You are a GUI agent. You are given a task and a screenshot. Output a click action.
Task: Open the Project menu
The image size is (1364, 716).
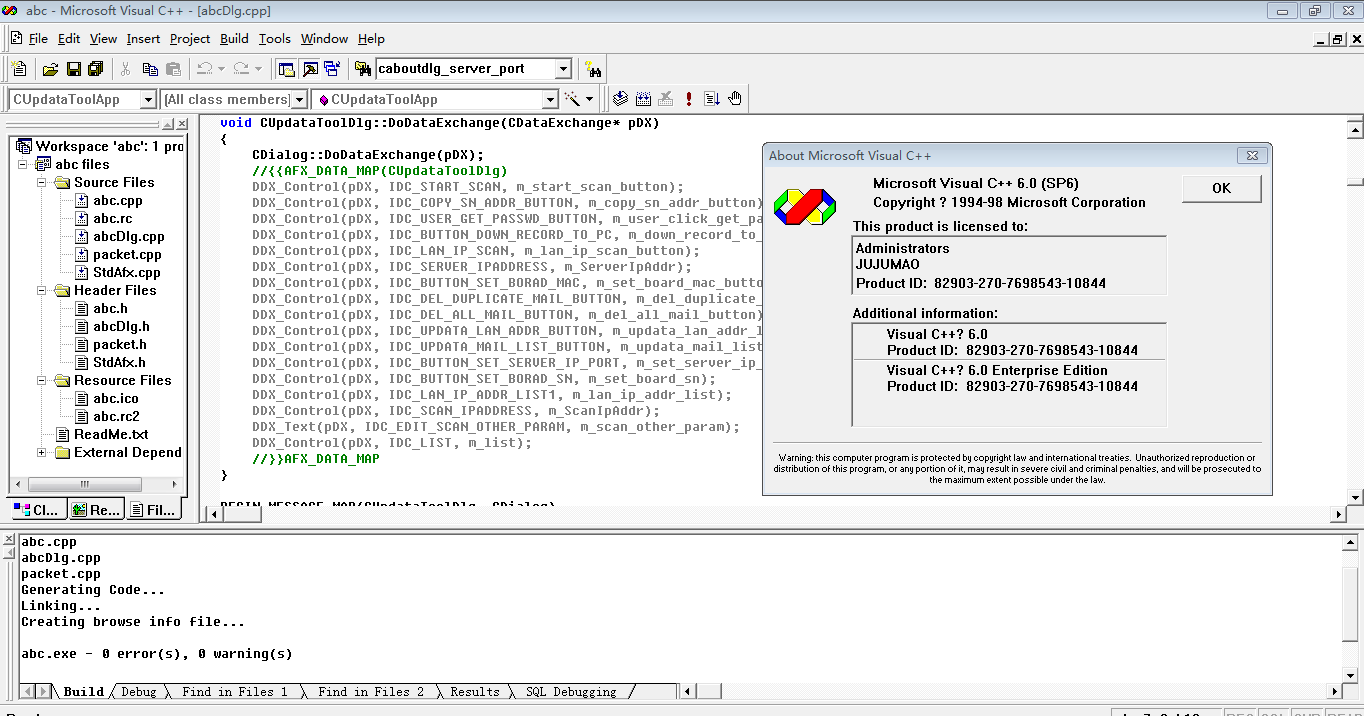190,39
